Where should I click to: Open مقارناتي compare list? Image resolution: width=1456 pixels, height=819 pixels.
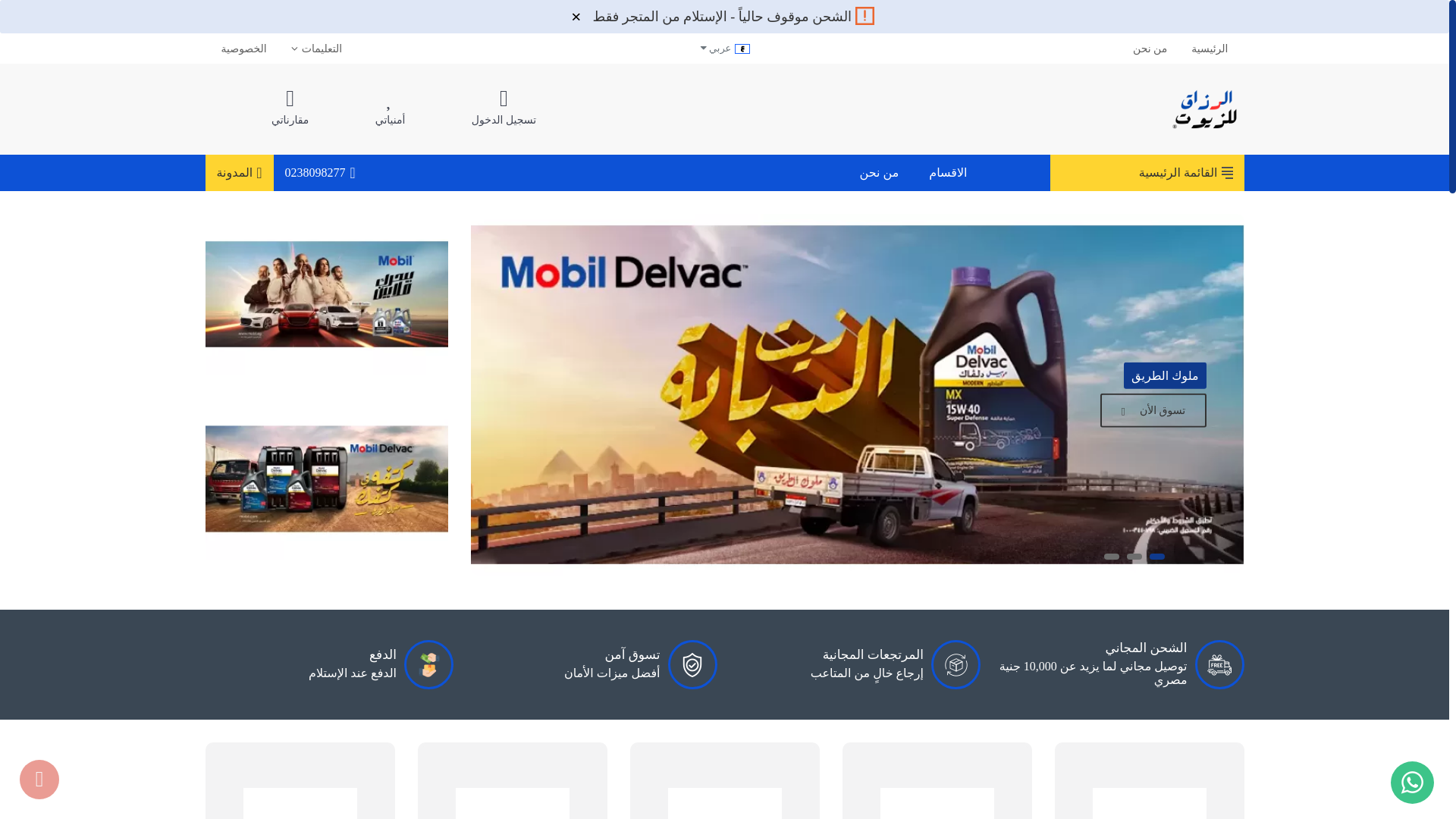[x=290, y=108]
